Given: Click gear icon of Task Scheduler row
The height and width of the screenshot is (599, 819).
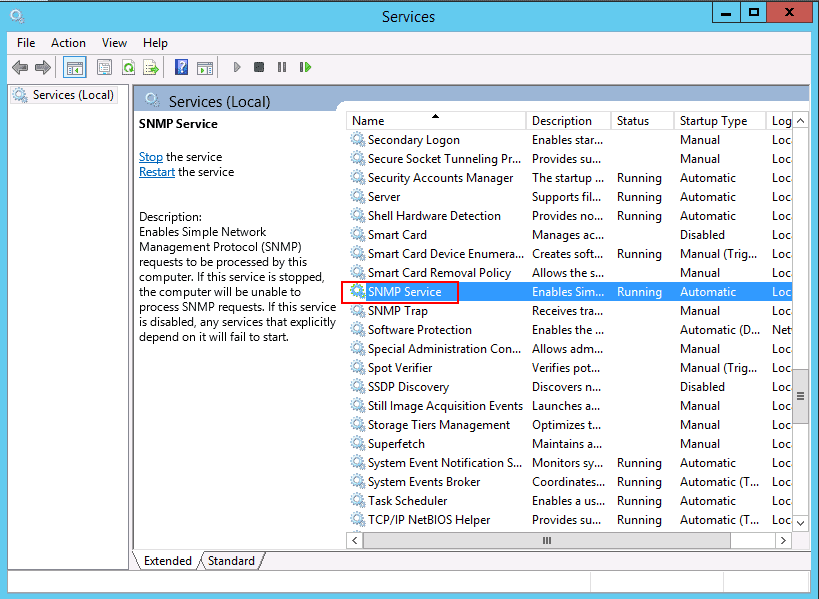Looking at the screenshot, I should click(x=357, y=500).
